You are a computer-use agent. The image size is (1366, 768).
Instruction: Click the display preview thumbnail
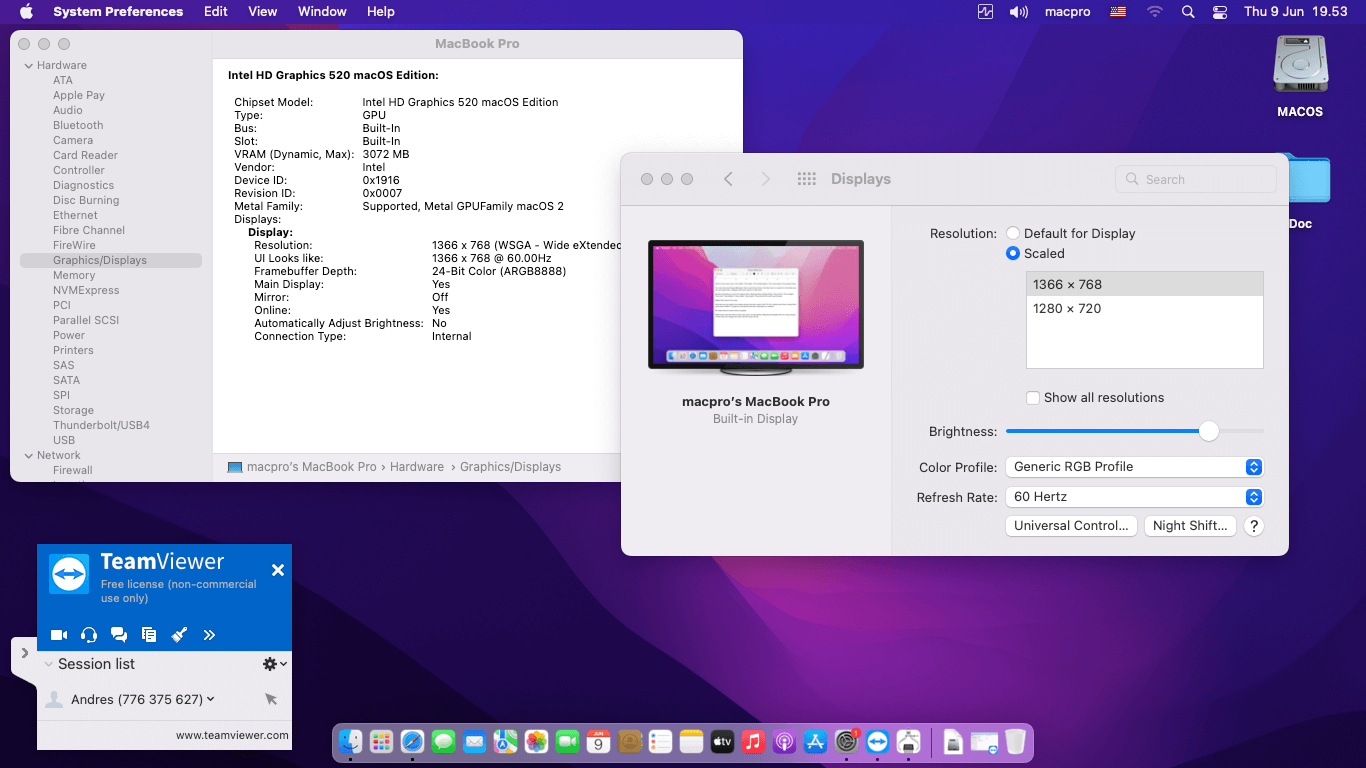(756, 307)
